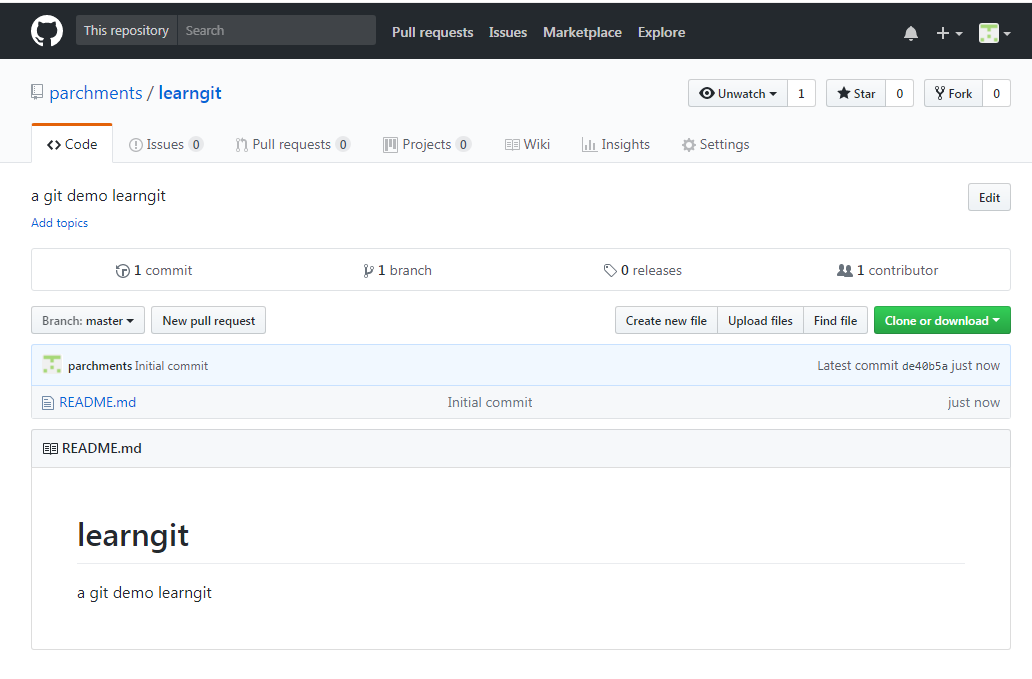Click the forks count next to Fork

996,93
